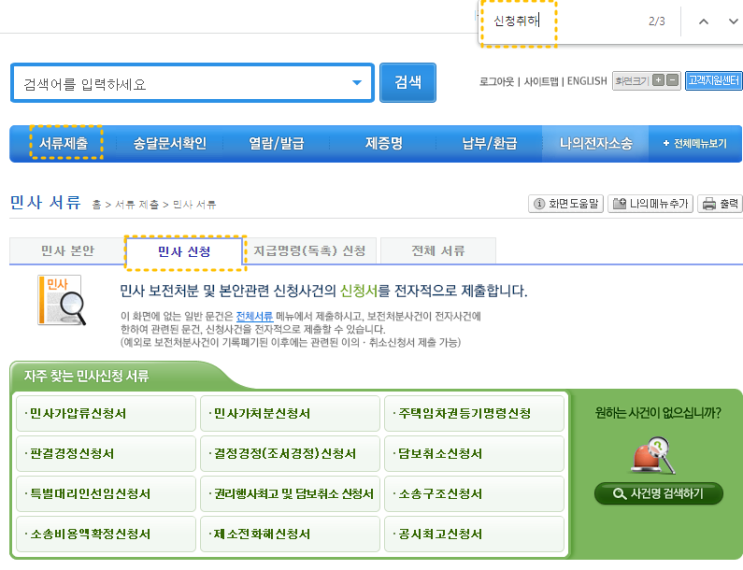Open 결정경정(조서경정)신청서 form
This screenshot has height=570, width=743.
pos(290,454)
